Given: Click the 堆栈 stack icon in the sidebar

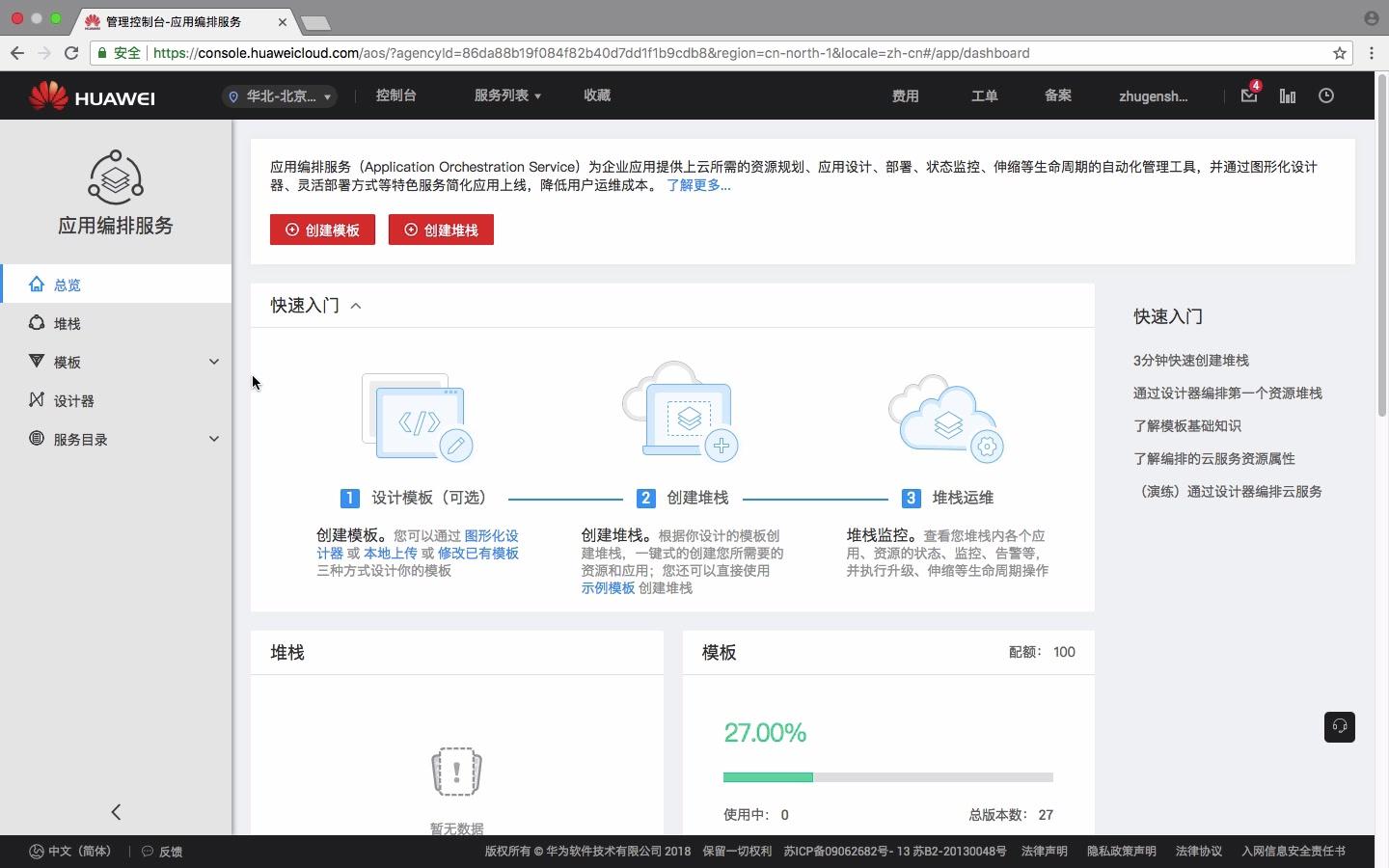Looking at the screenshot, I should tap(37, 322).
